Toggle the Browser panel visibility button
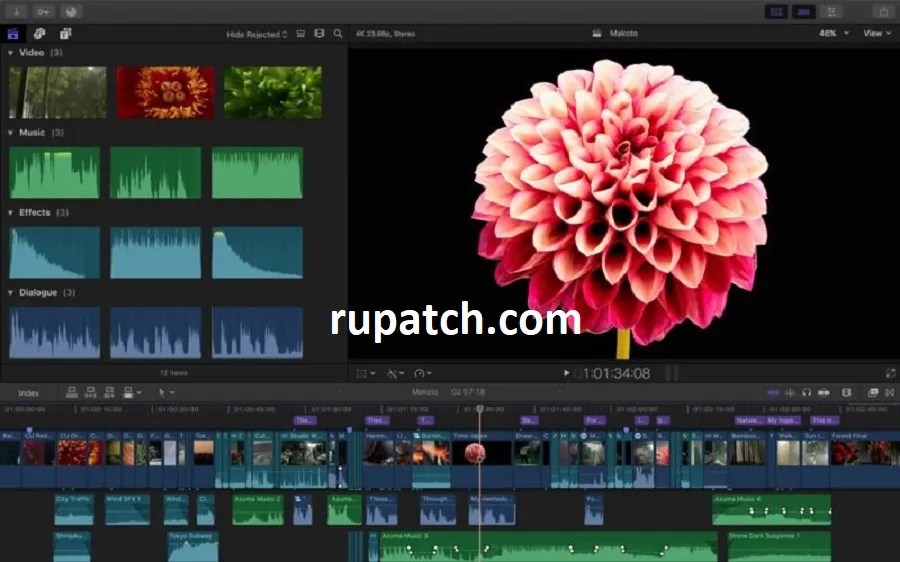Image resolution: width=900 pixels, height=562 pixels. (776, 11)
